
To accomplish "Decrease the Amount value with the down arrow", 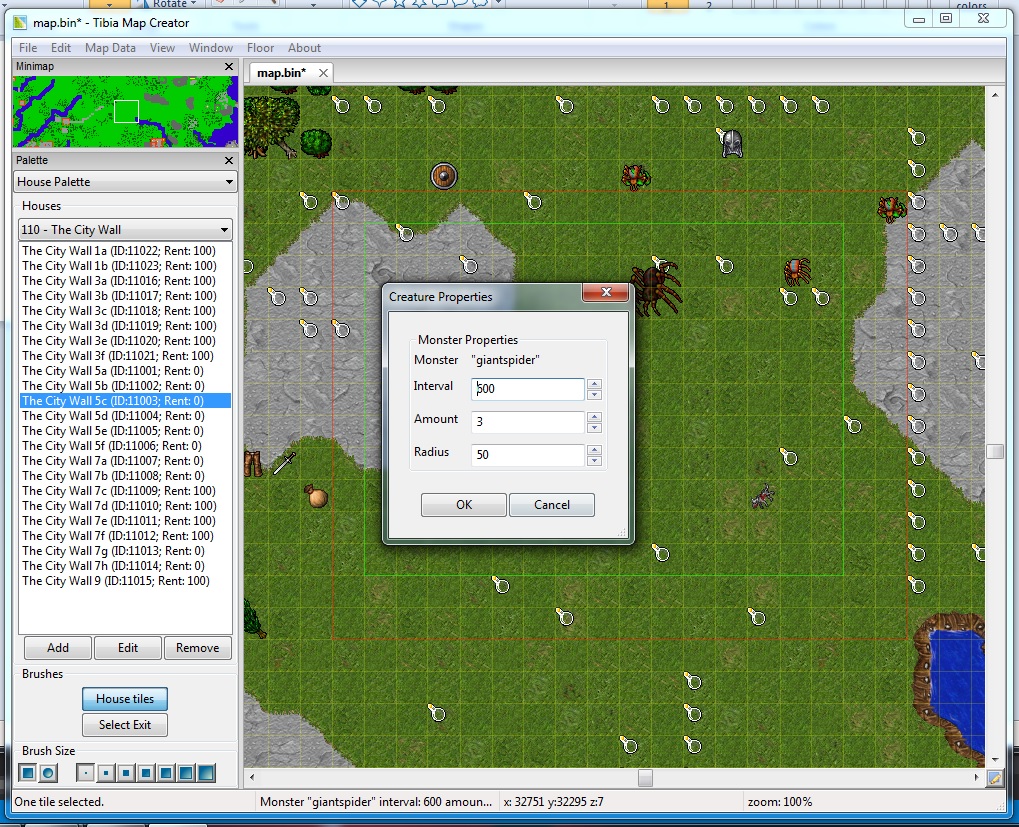I will coord(594,428).
